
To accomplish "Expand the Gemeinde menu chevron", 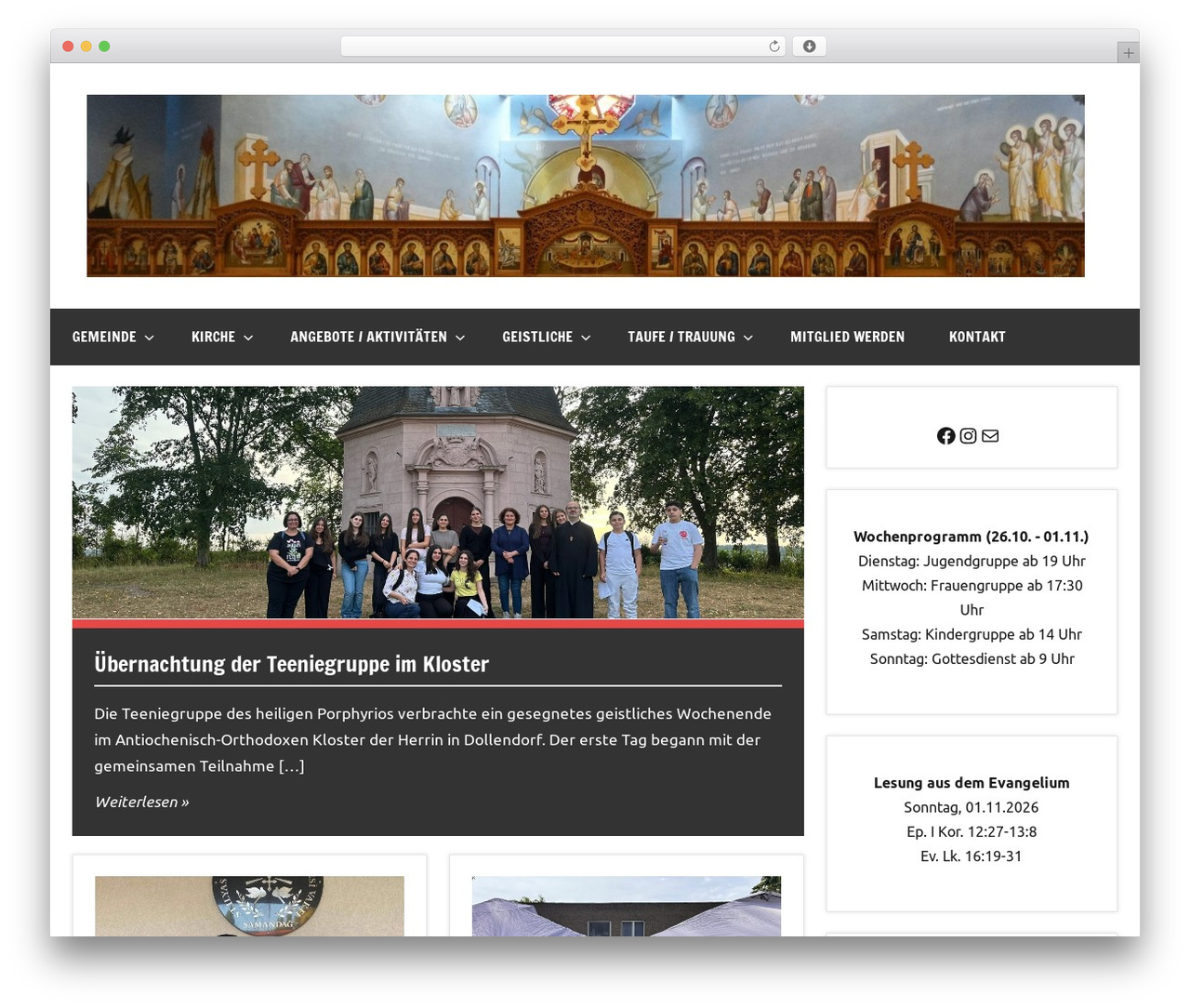I will [149, 338].
